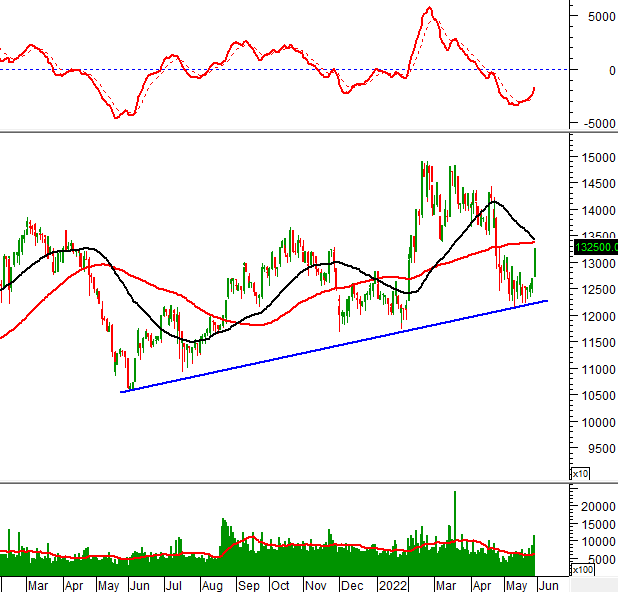Click the 20000 label on volume axis
Image resolution: width=618 pixels, height=592 pixels.
[x=597, y=507]
